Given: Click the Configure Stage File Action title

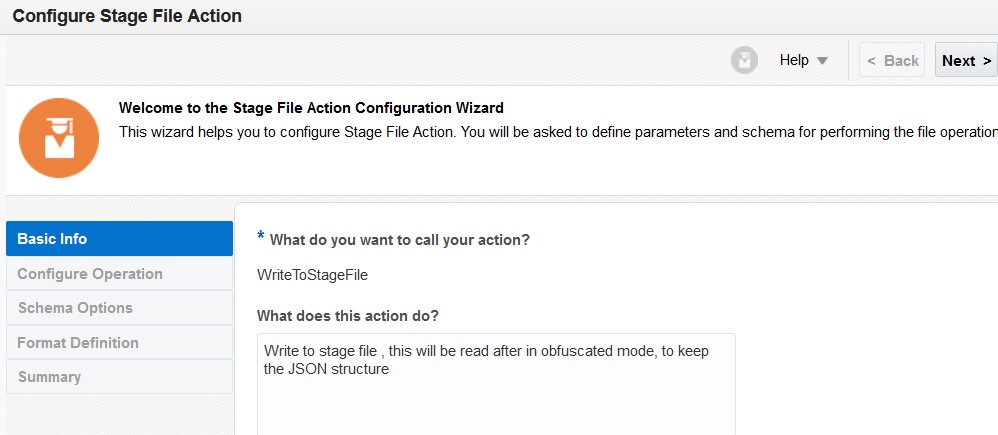Looking at the screenshot, I should (127, 16).
